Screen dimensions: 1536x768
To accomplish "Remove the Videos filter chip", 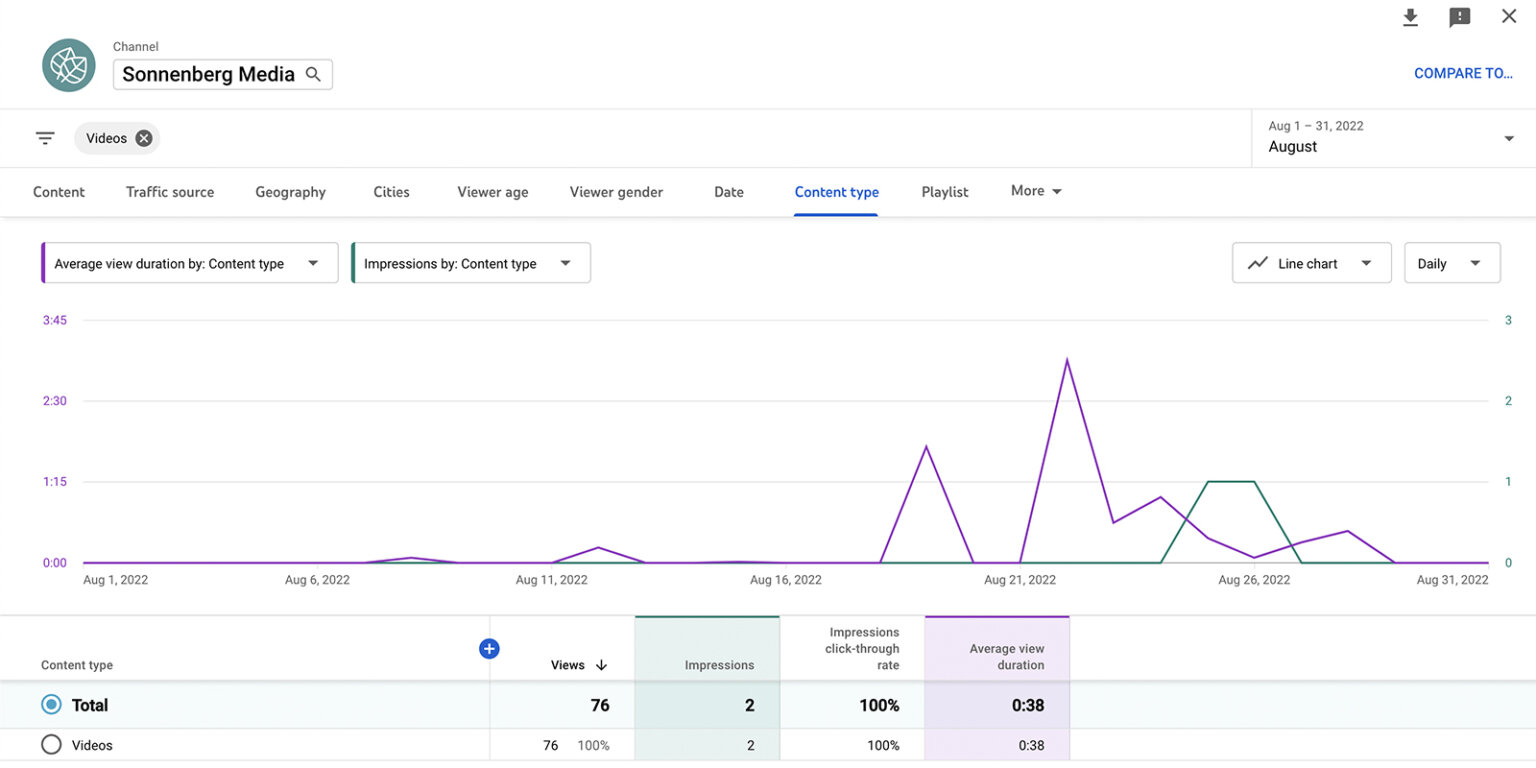I will (143, 138).
